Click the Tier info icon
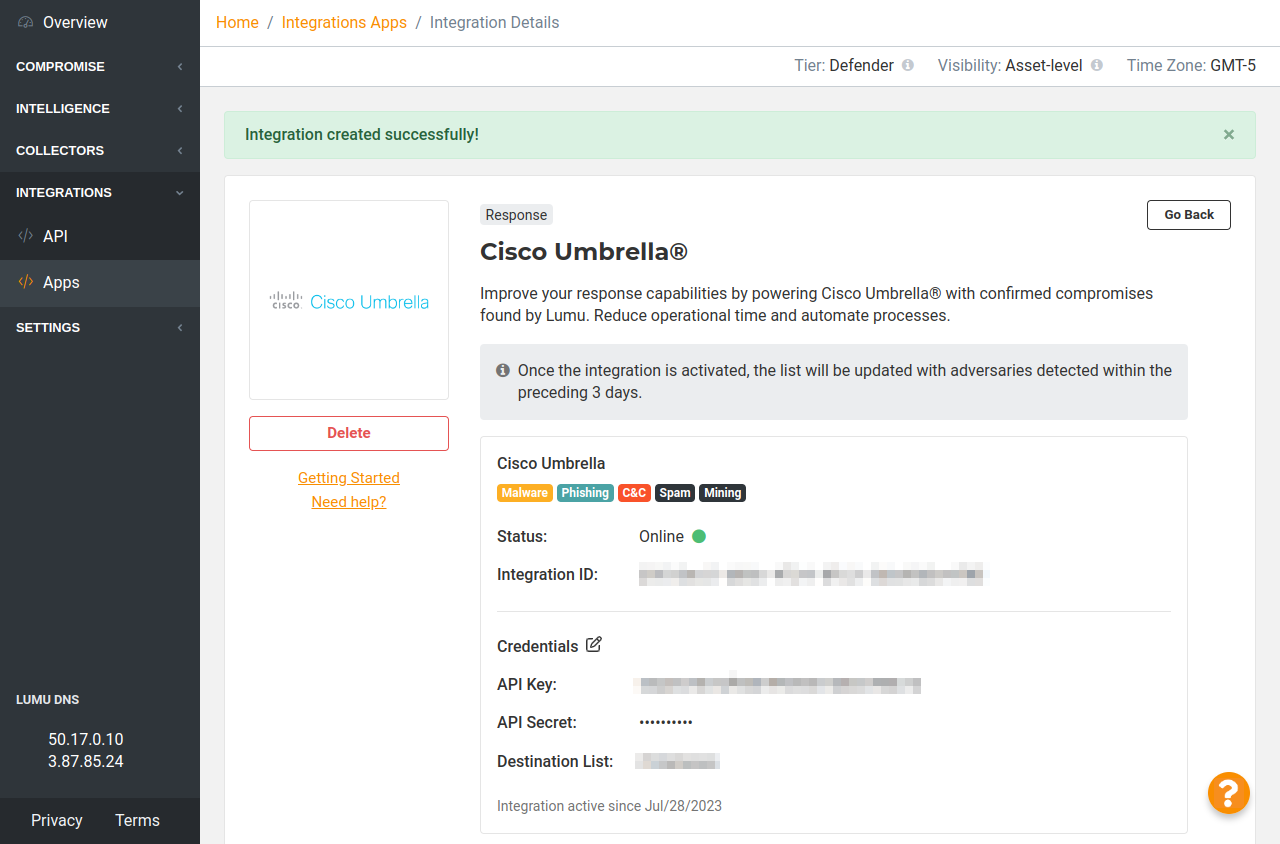This screenshot has width=1280, height=844. (908, 65)
